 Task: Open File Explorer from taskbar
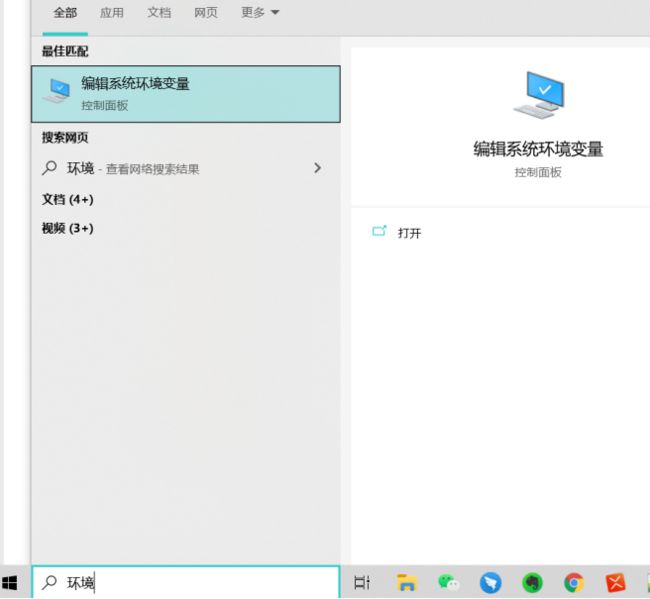407,582
